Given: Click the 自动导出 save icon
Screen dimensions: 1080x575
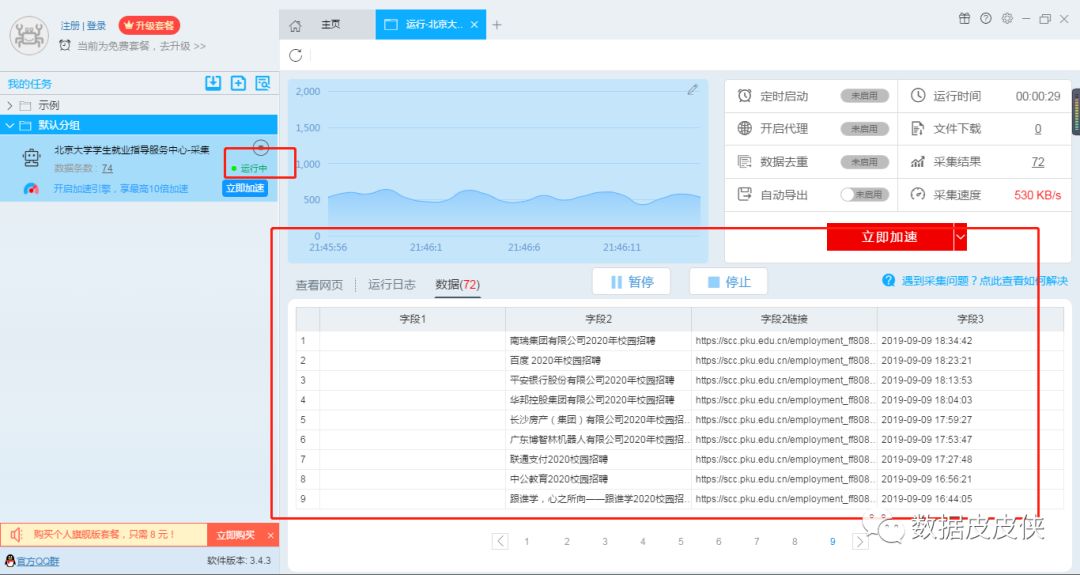Looking at the screenshot, I should [x=745, y=194].
